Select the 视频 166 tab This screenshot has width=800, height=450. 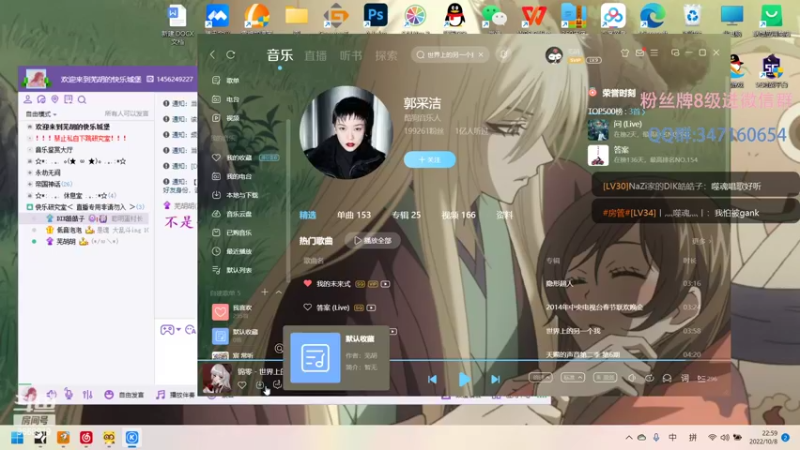point(458,215)
